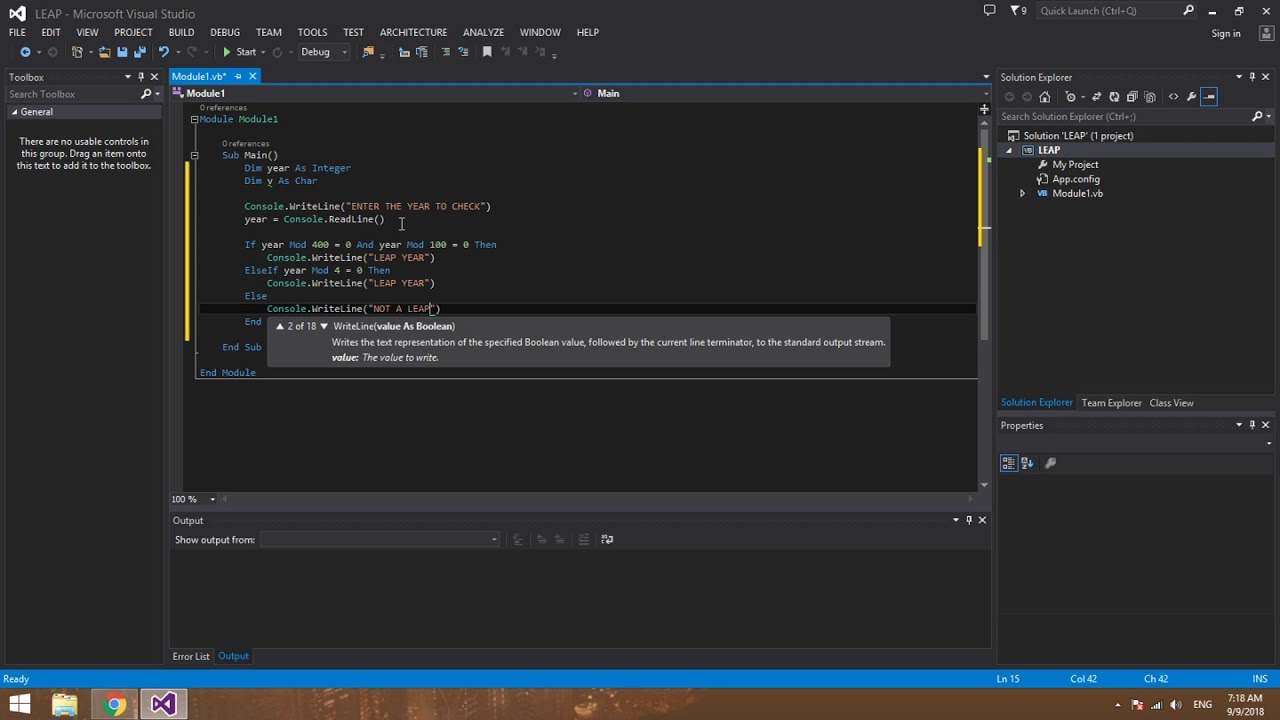Sync with Active Document in Solution Explorer
The image size is (1280, 720).
[x=1096, y=97]
